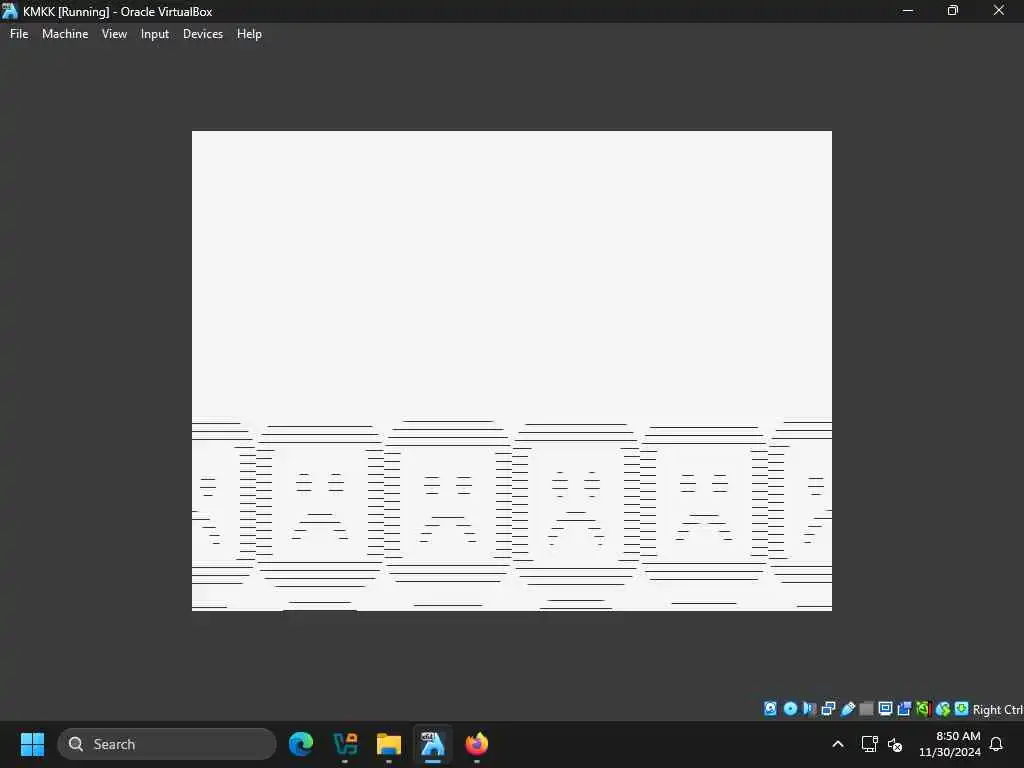
Task: Restore down the KMKK VirtualBox window
Action: (x=953, y=11)
